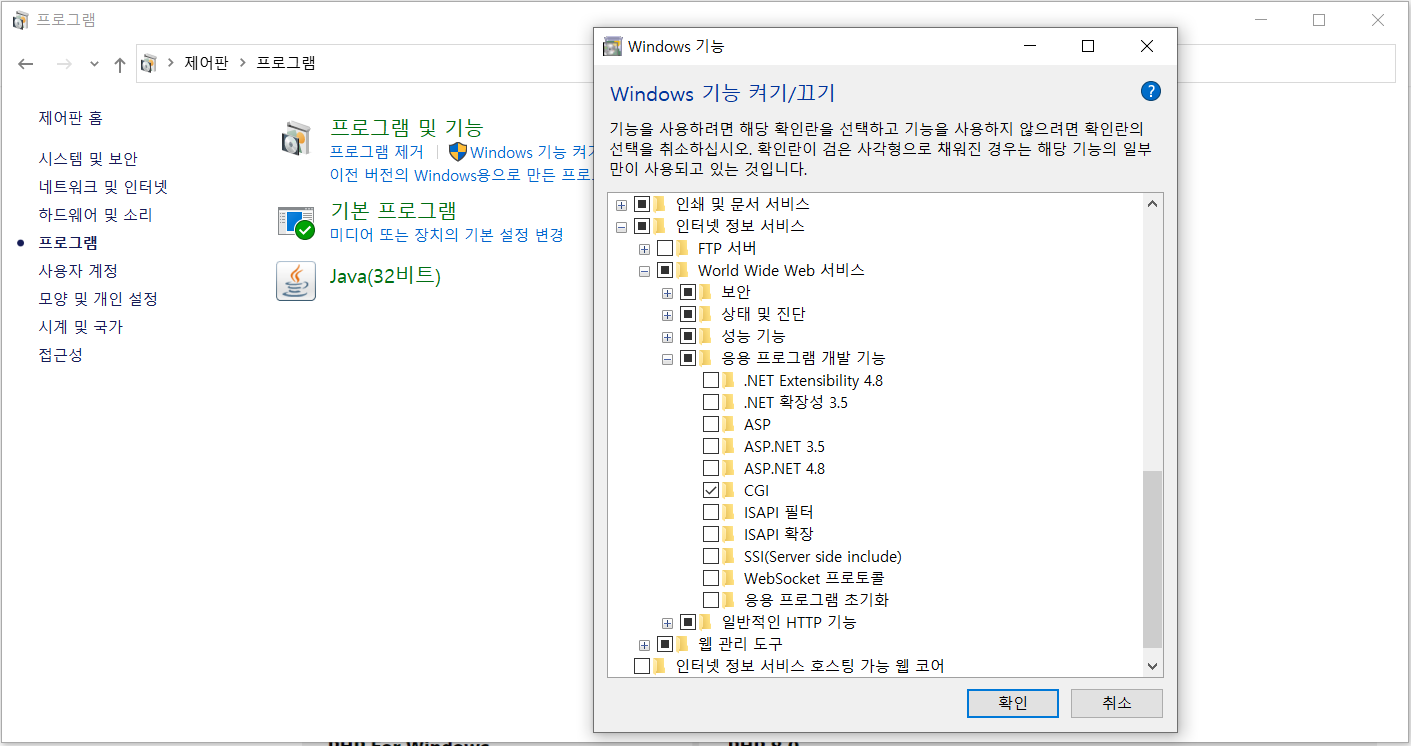The image size is (1411, 746).
Task: Open the recent locations dropdown arrow
Action: click(94, 64)
